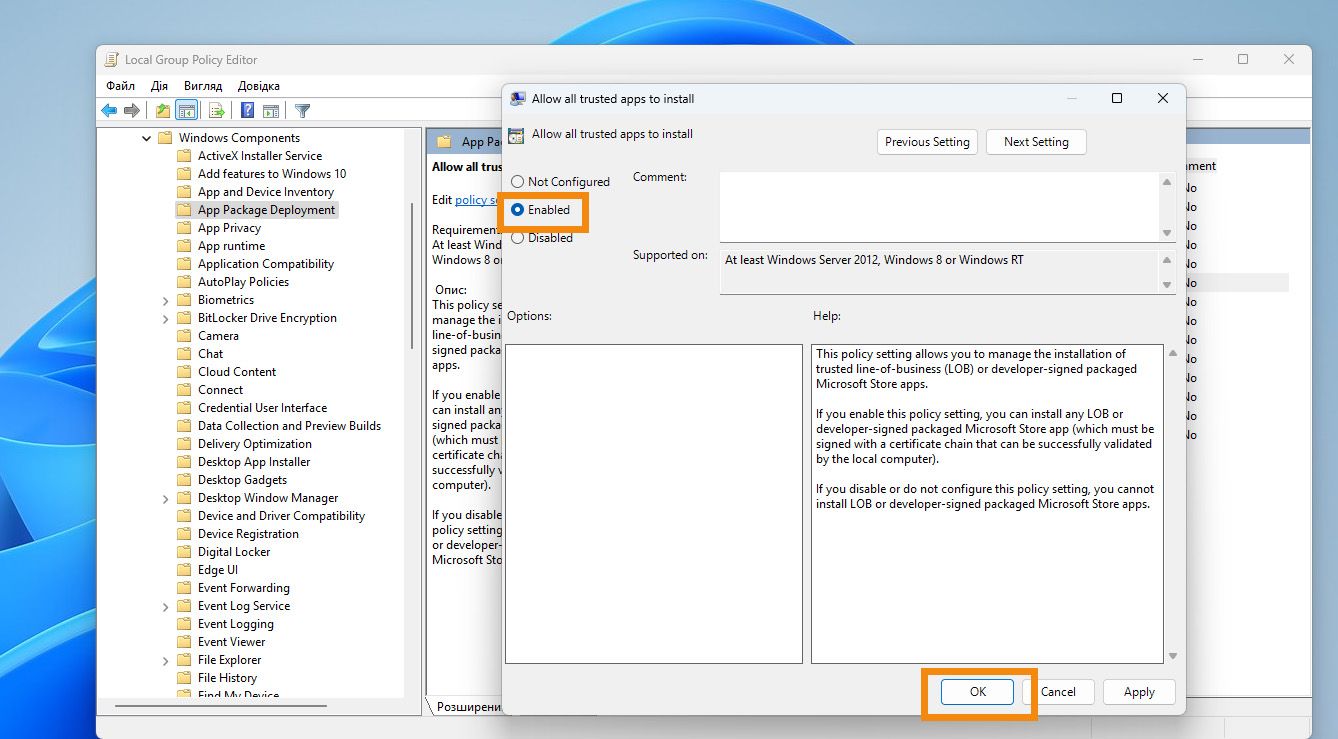Click the Cancel button in the dialog

tap(1057, 692)
